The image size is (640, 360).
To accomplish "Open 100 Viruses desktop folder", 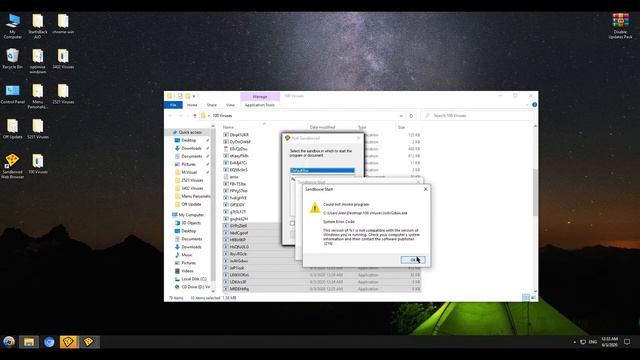I will point(38,164).
